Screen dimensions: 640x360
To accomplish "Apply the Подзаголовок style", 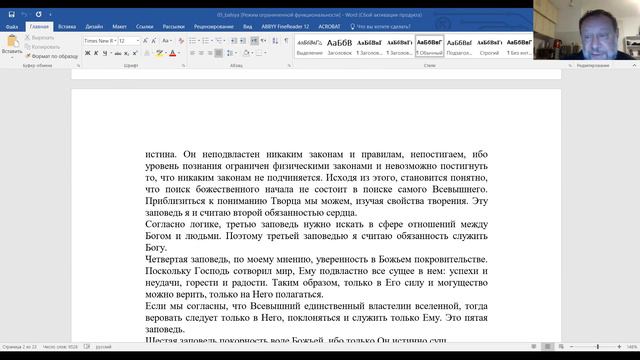I will pyautogui.click(x=459, y=46).
